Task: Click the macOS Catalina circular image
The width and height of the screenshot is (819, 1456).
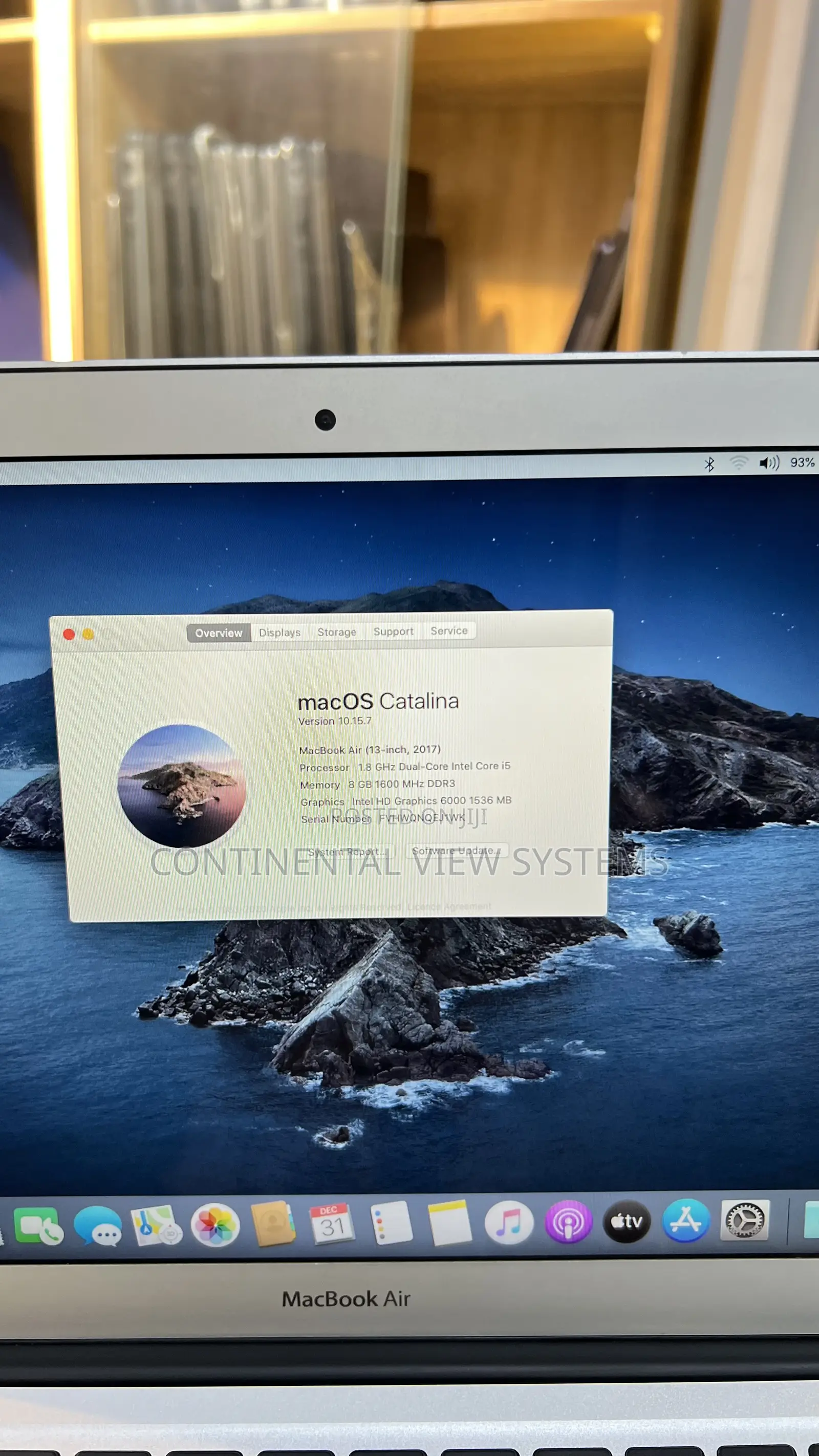Action: [x=181, y=786]
